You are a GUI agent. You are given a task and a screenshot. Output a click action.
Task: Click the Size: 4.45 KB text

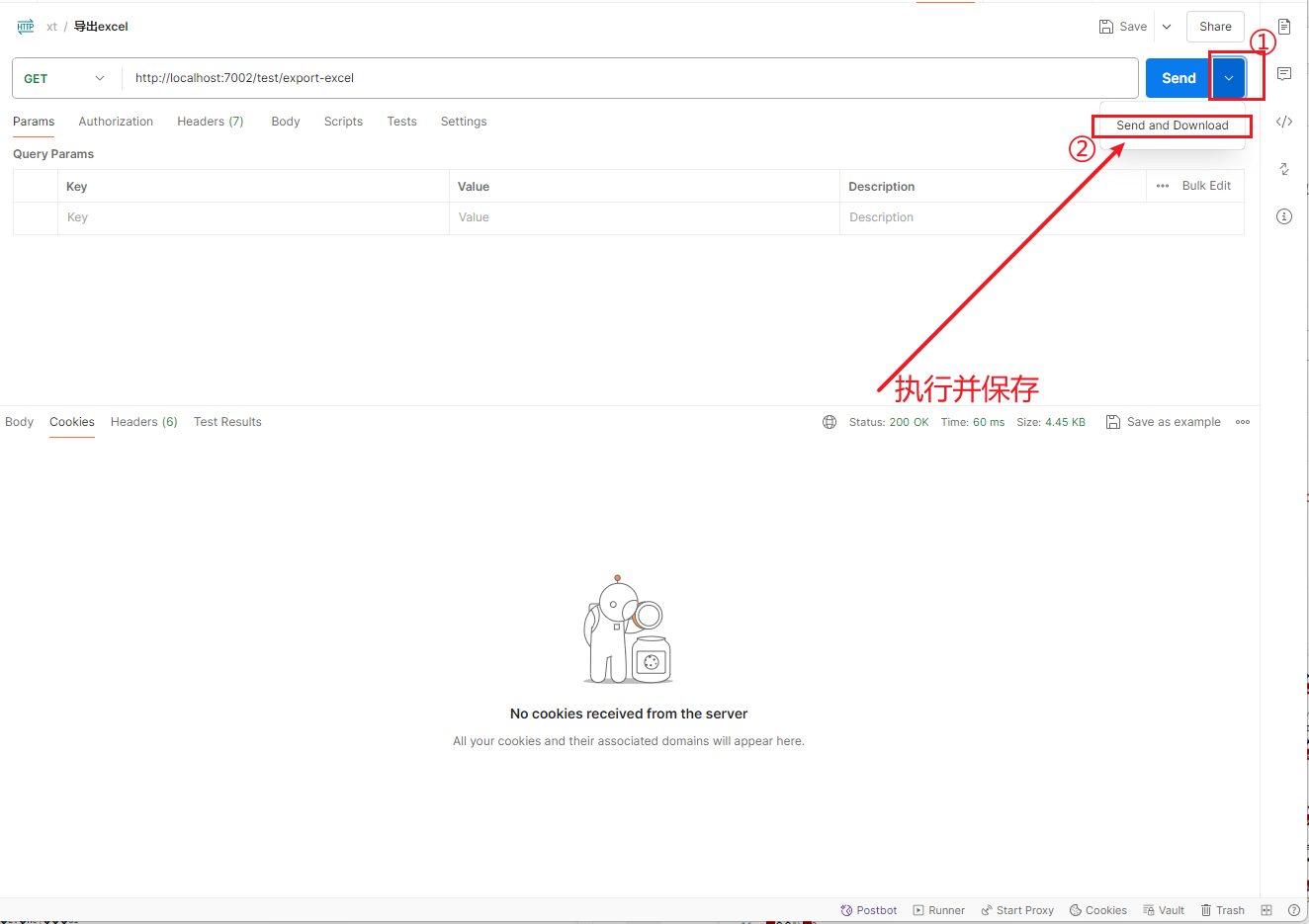1051,422
